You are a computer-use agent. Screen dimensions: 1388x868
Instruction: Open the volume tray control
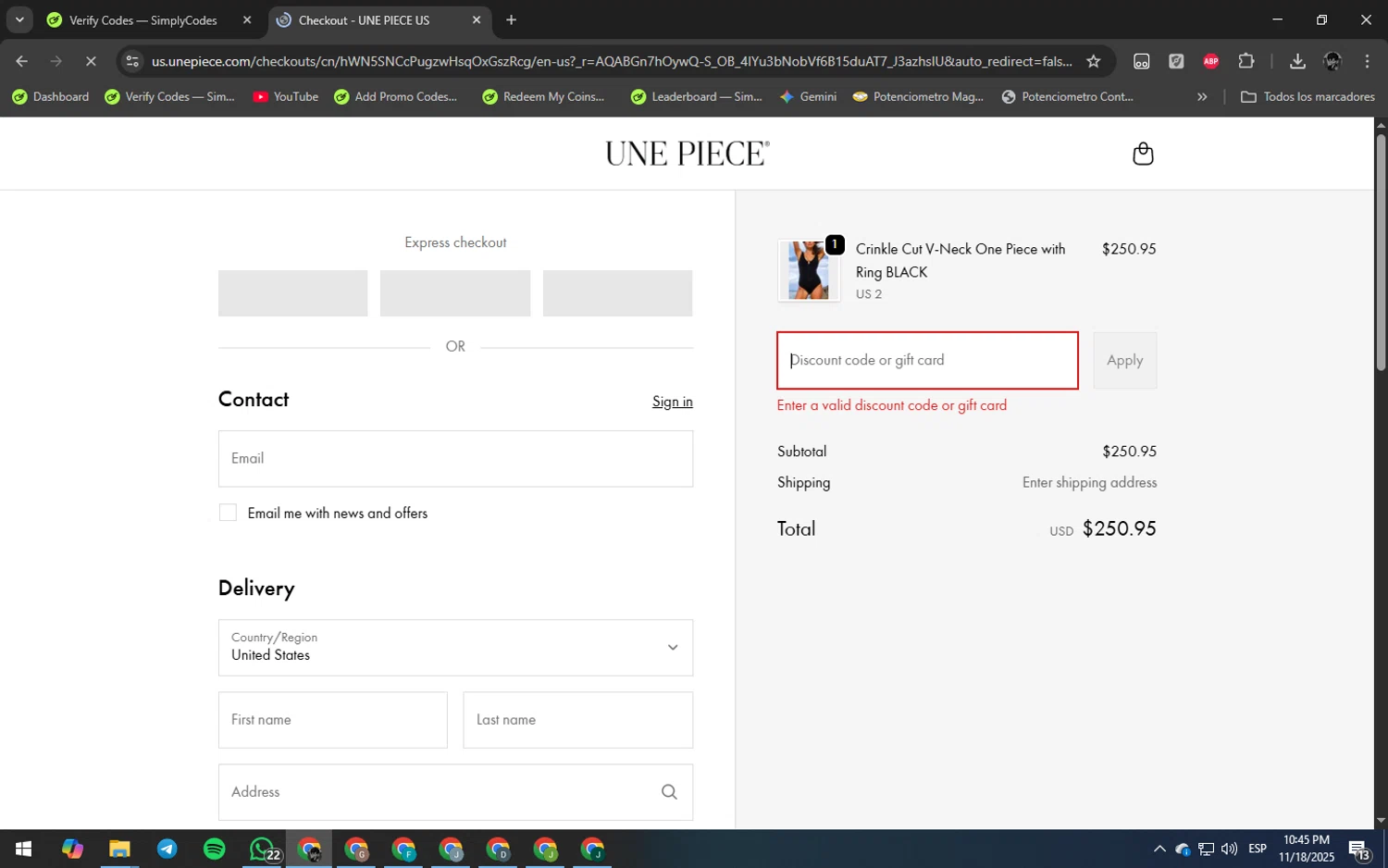1229,849
